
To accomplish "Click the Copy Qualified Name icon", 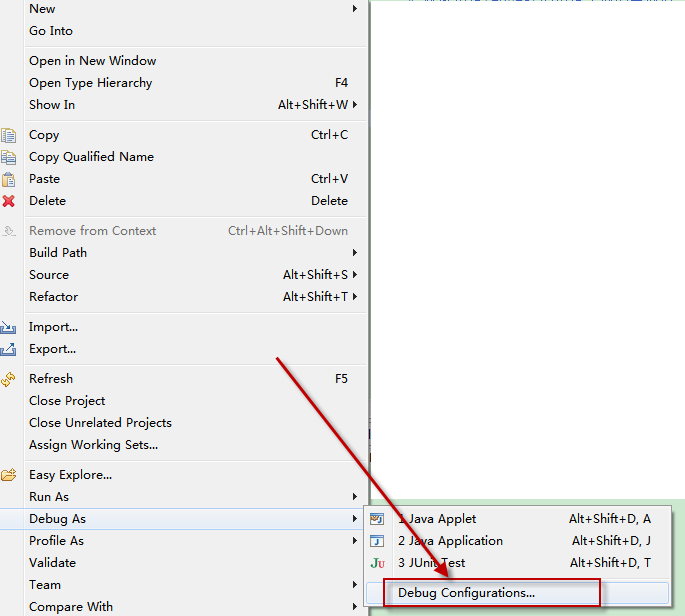I will 8,157.
